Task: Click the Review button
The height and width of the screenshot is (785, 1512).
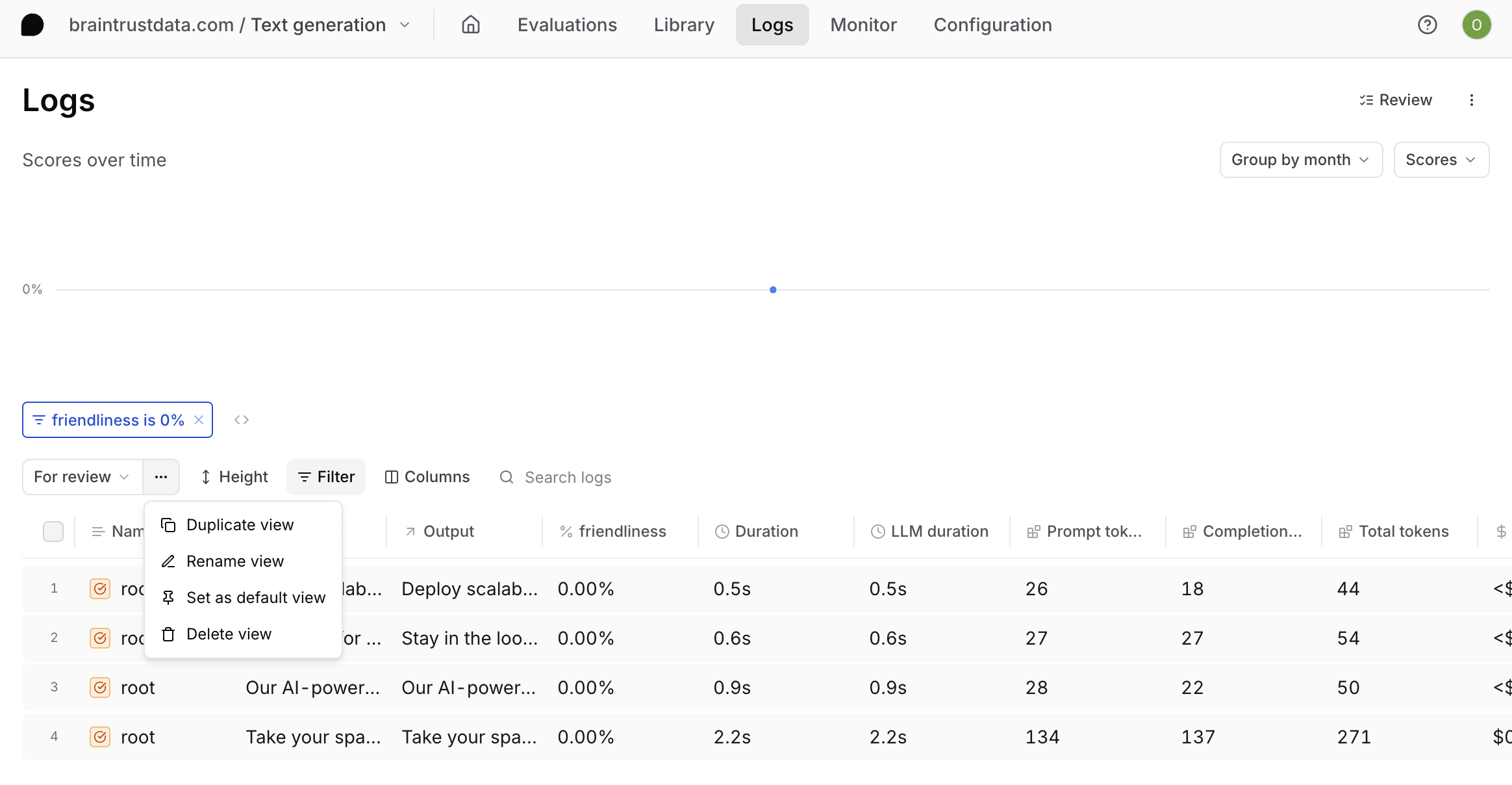Action: [1395, 100]
